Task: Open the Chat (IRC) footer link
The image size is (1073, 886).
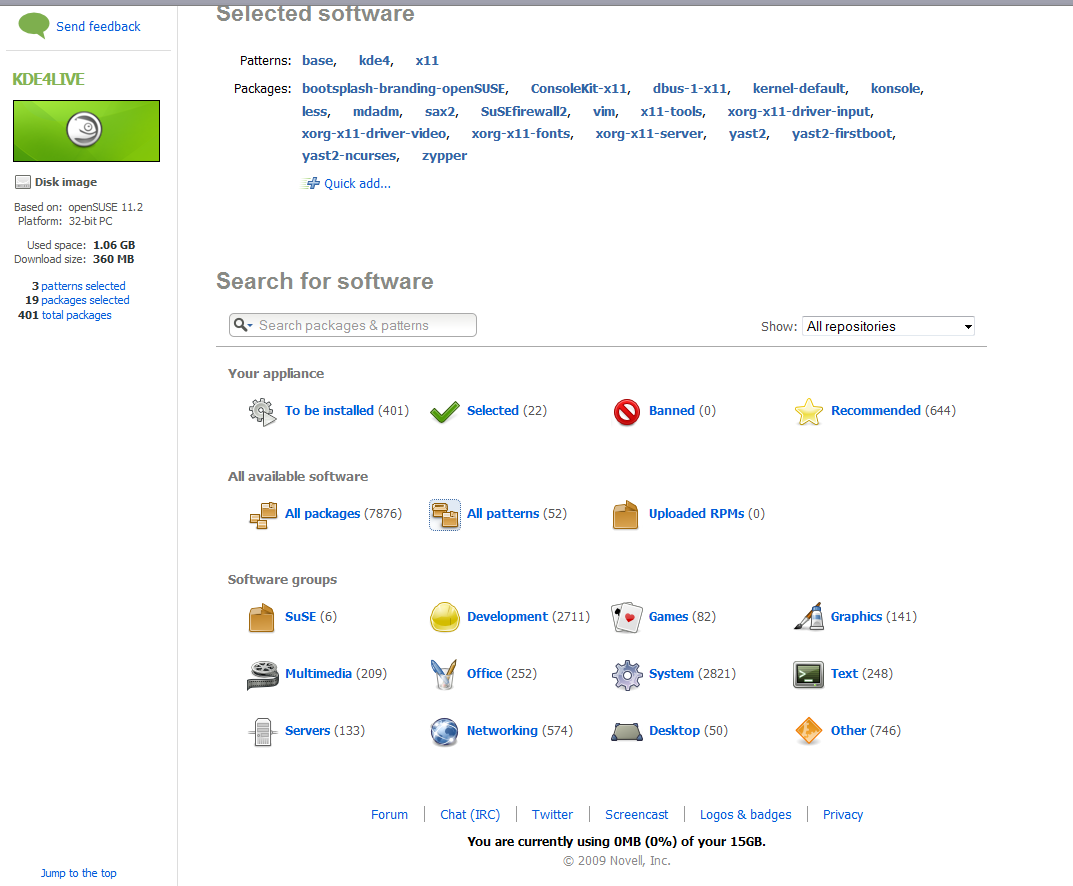Action: [x=469, y=814]
